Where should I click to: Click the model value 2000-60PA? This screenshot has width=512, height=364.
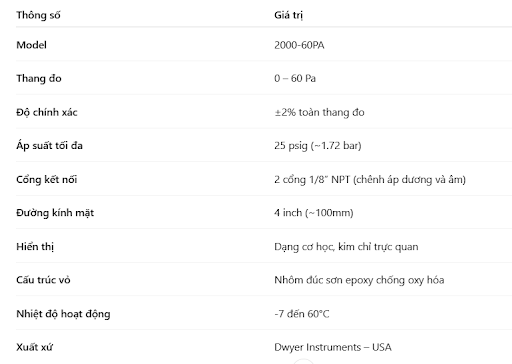point(299,45)
